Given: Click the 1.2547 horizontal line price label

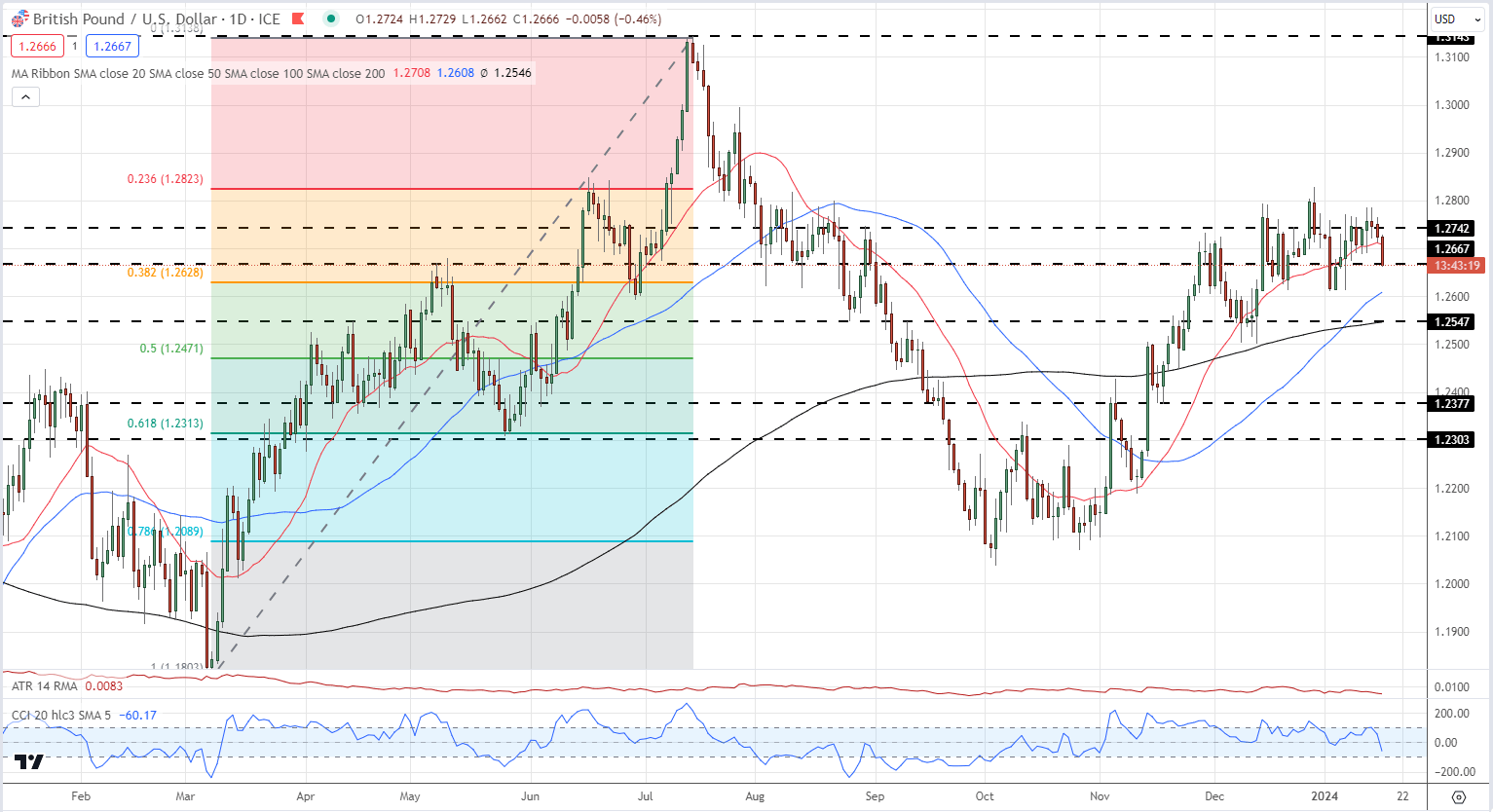Looking at the screenshot, I should click(1452, 321).
